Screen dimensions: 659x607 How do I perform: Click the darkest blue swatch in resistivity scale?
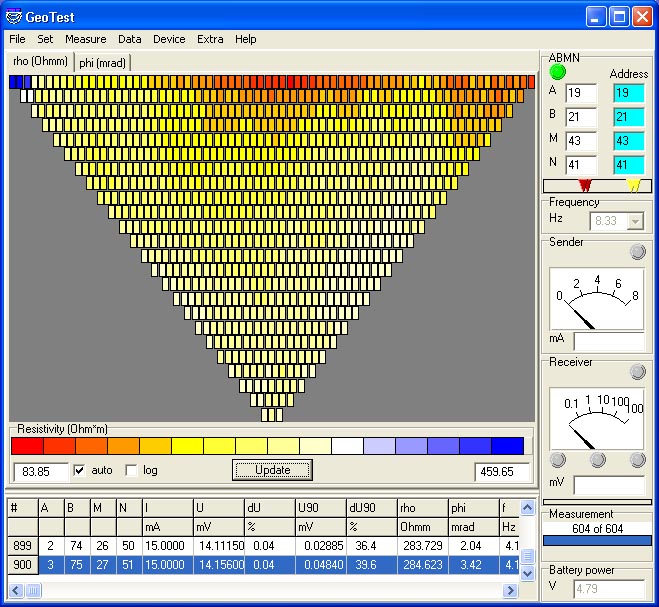[507, 446]
